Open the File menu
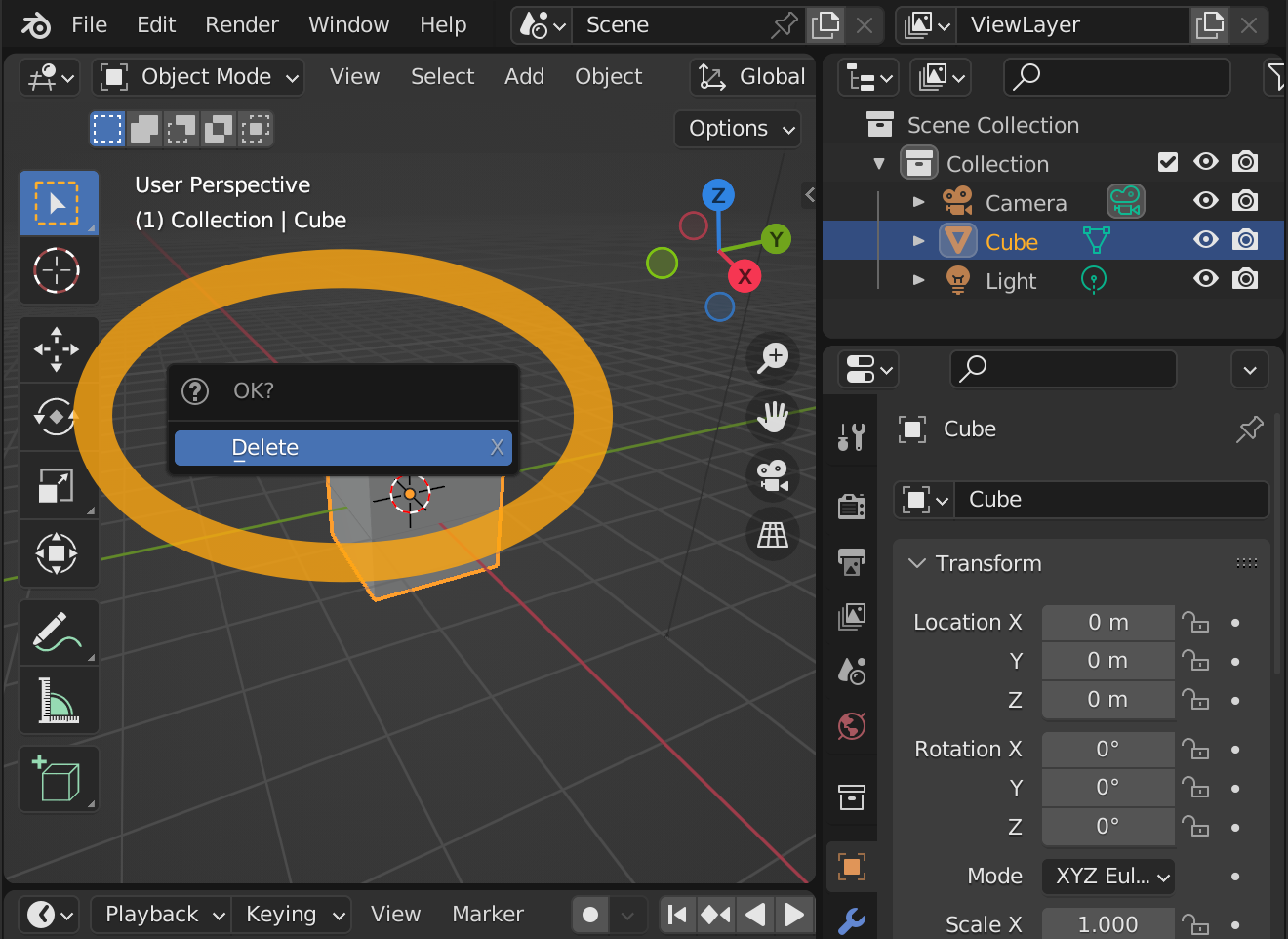The height and width of the screenshot is (939, 1288). pos(89,25)
